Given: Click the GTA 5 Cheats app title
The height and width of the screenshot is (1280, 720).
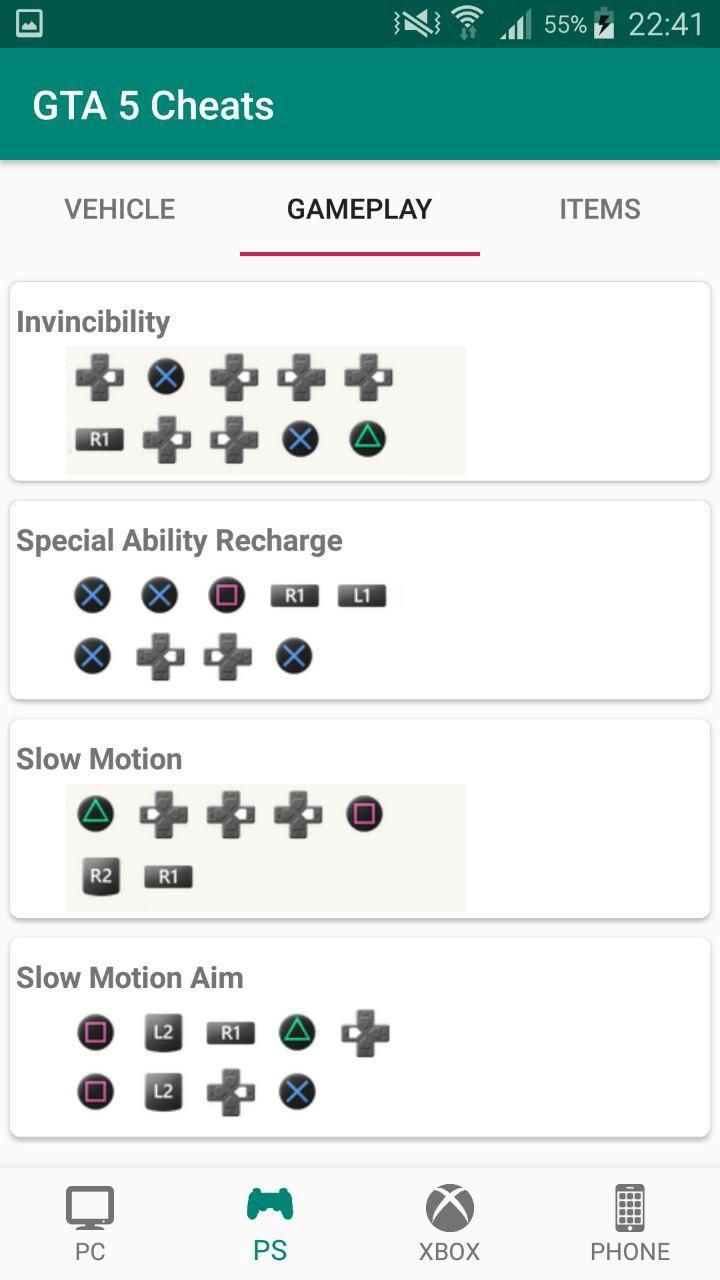Looking at the screenshot, I should (x=153, y=106).
